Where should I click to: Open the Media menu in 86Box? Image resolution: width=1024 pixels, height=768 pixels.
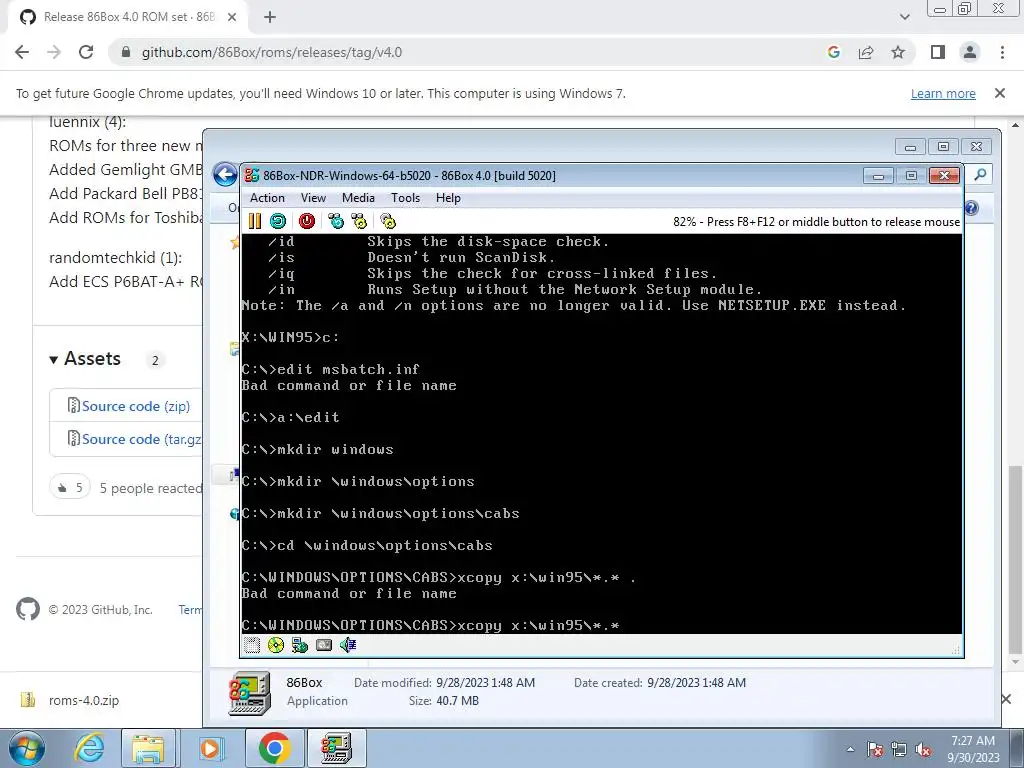[358, 198]
